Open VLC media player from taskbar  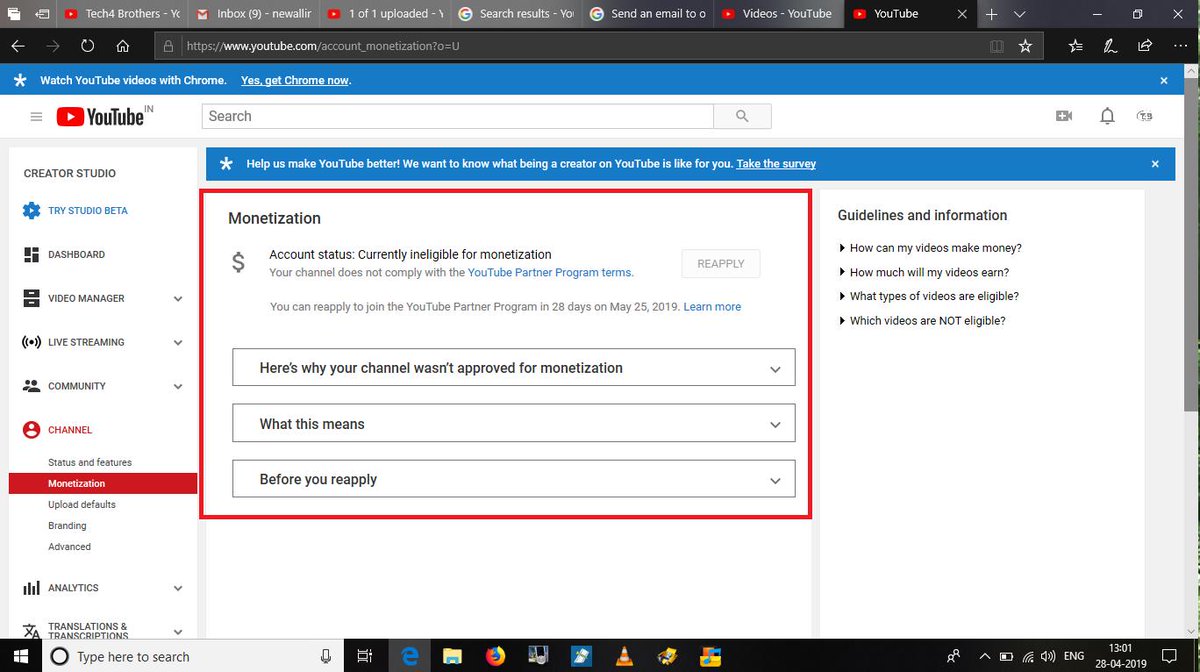click(625, 656)
